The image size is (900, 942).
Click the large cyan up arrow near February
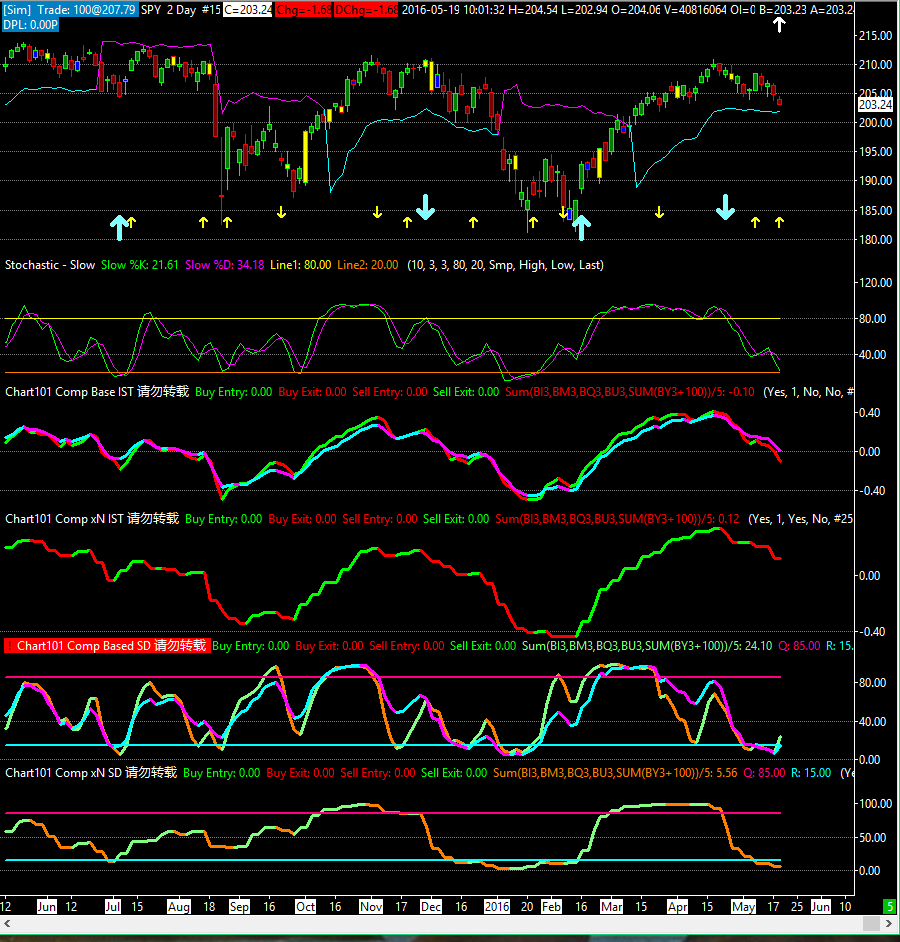pos(581,227)
